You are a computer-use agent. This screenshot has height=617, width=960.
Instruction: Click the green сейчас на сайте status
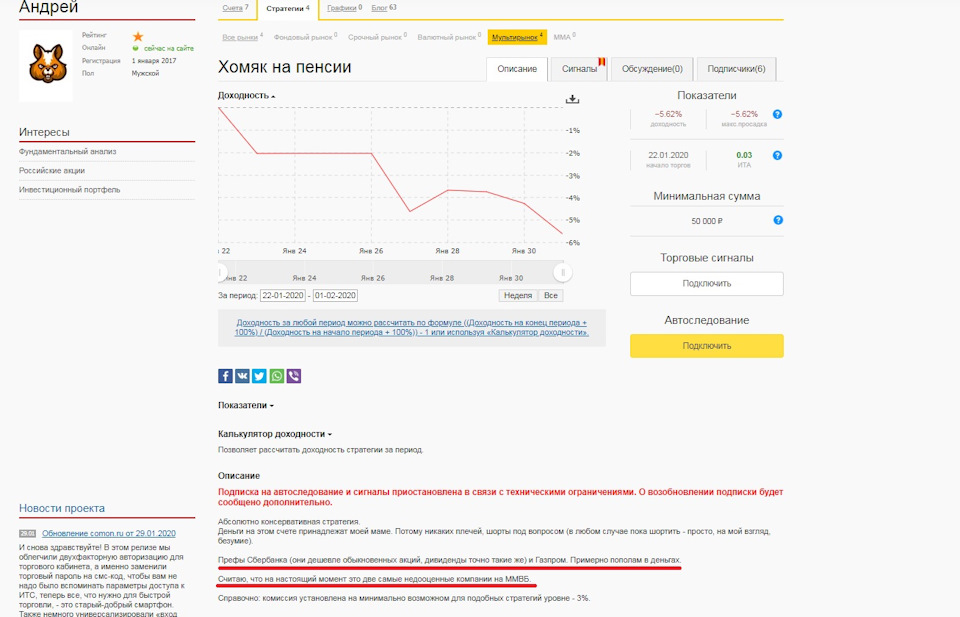click(169, 48)
